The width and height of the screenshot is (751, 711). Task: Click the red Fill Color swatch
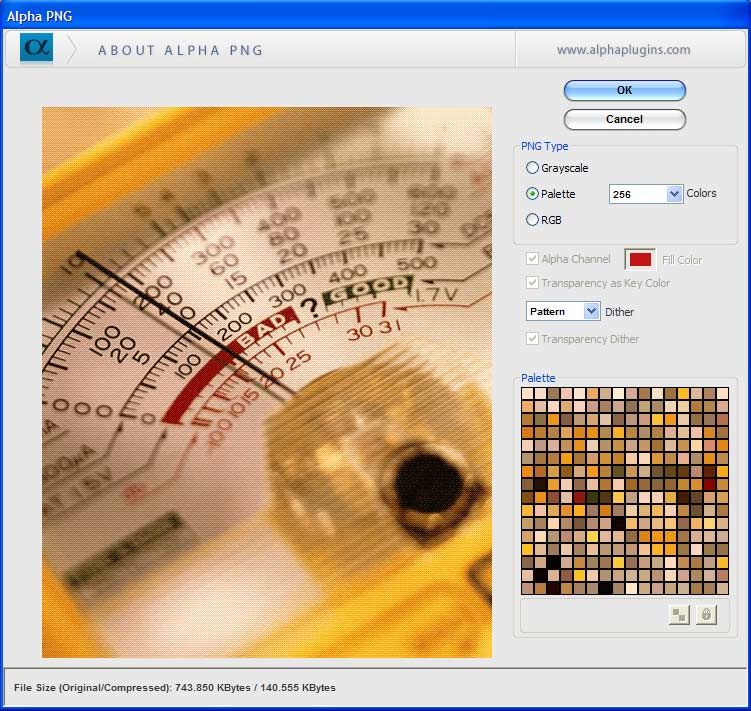point(640,260)
